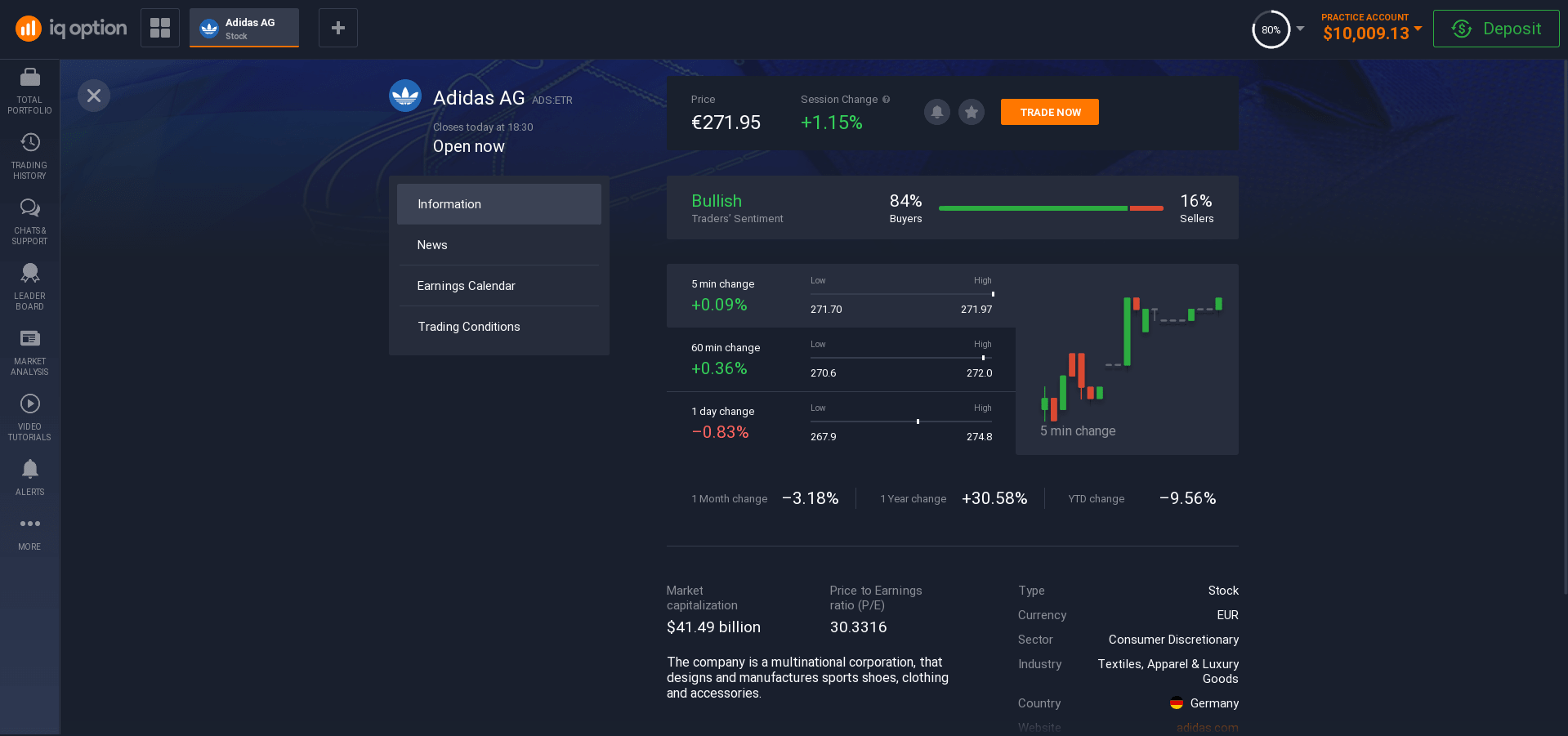
Task: Click the Textiles, Apparel & Luxury Goods value
Action: pyautogui.click(x=1168, y=671)
